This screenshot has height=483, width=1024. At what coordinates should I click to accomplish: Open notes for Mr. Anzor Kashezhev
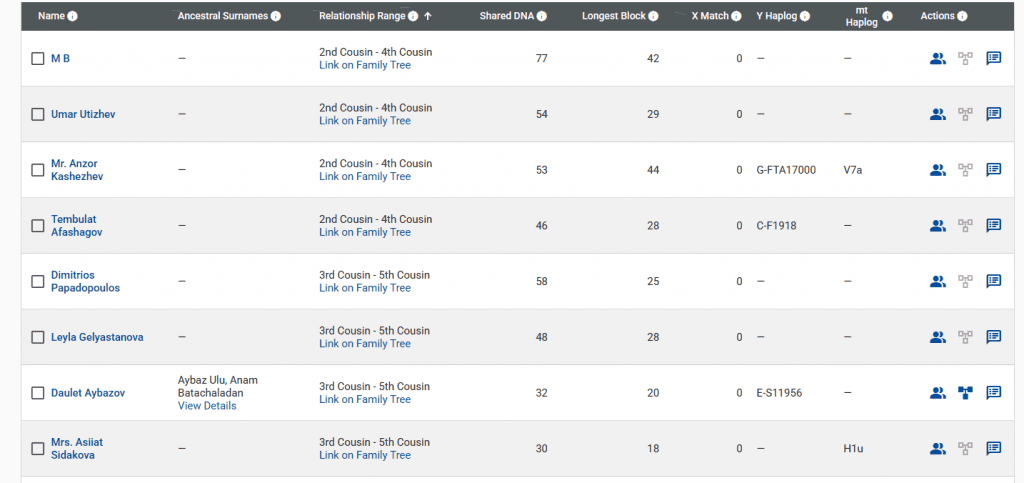point(994,170)
